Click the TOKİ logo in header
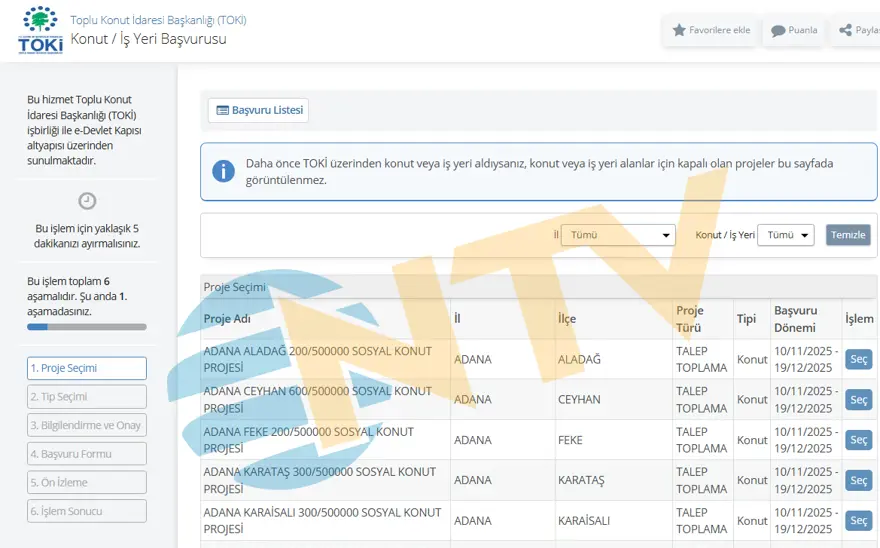Screen dimensions: 880x548 40,30
